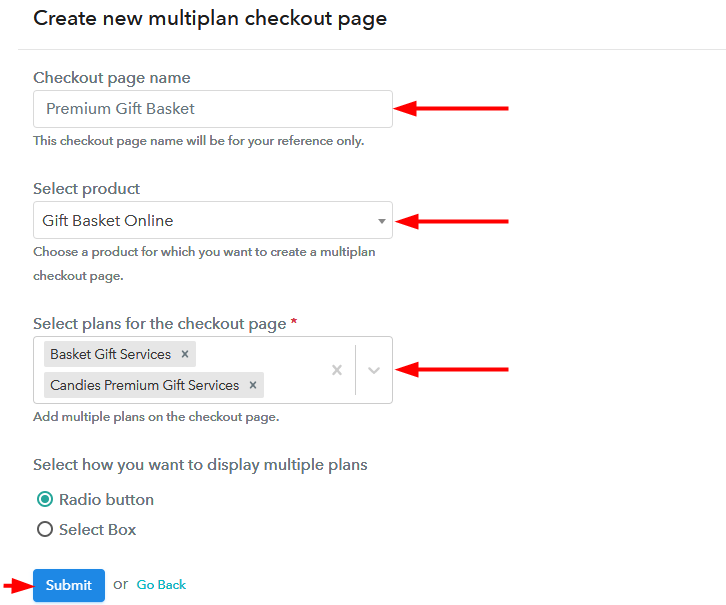Viewport: 726px width, 605px height.
Task: Clear all selected plans with X icon
Action: tap(337, 370)
